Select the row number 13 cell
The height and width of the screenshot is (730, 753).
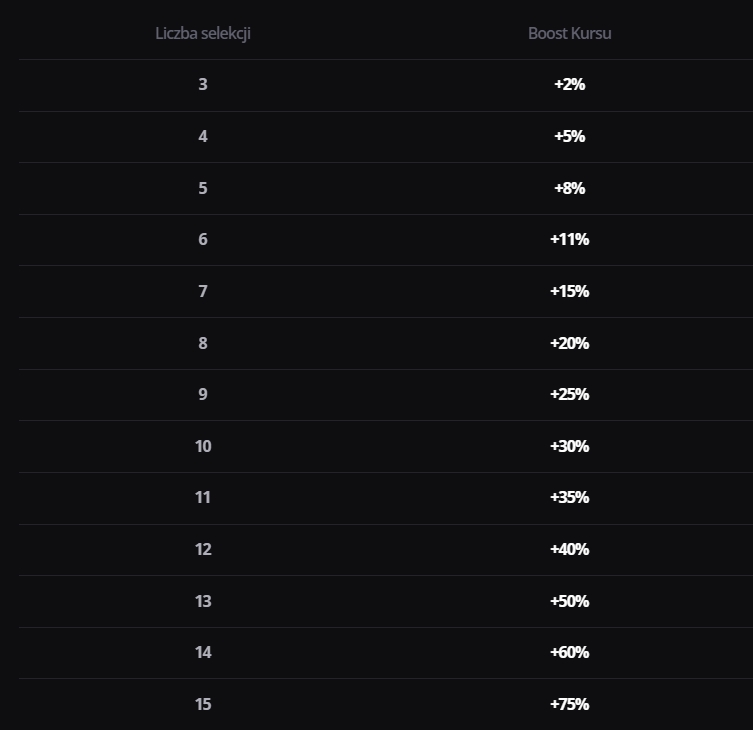click(x=203, y=601)
